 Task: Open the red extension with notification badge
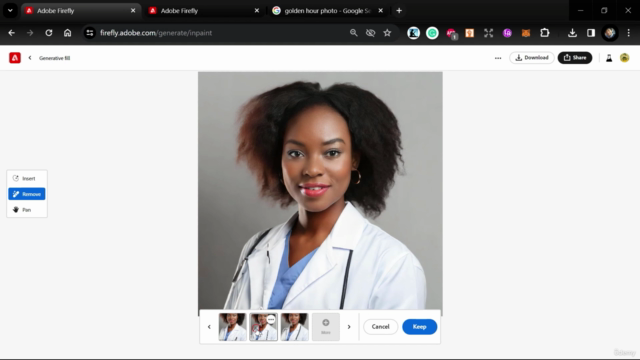click(451, 33)
